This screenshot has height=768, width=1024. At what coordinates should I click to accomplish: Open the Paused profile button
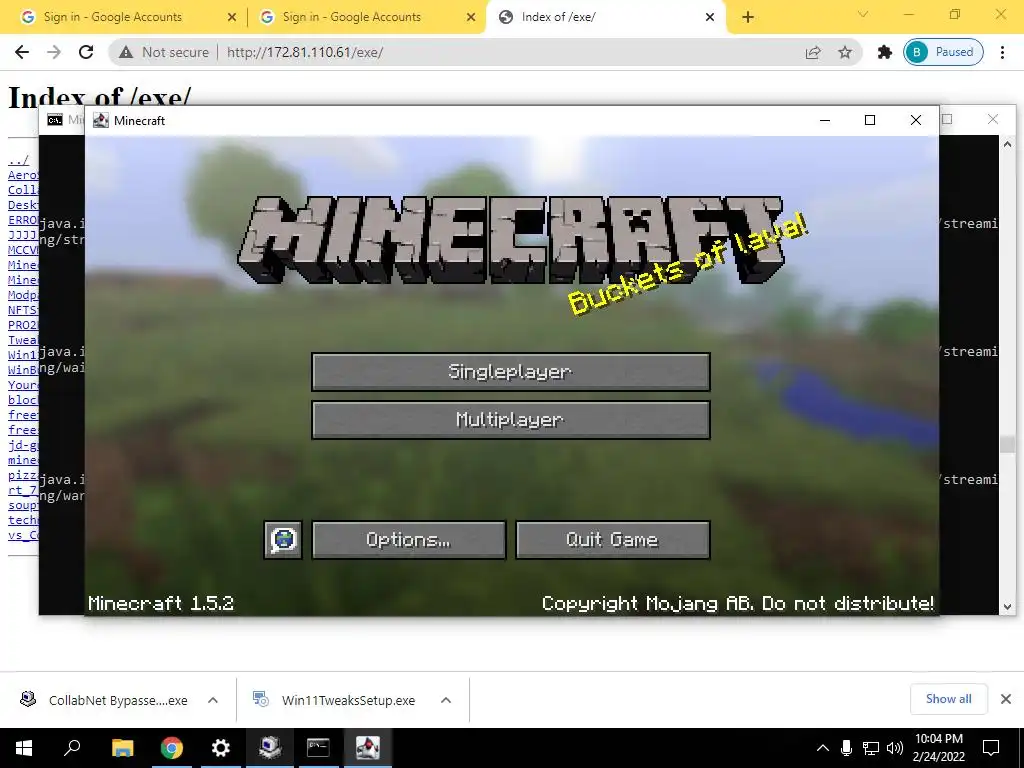pyautogui.click(x=943, y=52)
